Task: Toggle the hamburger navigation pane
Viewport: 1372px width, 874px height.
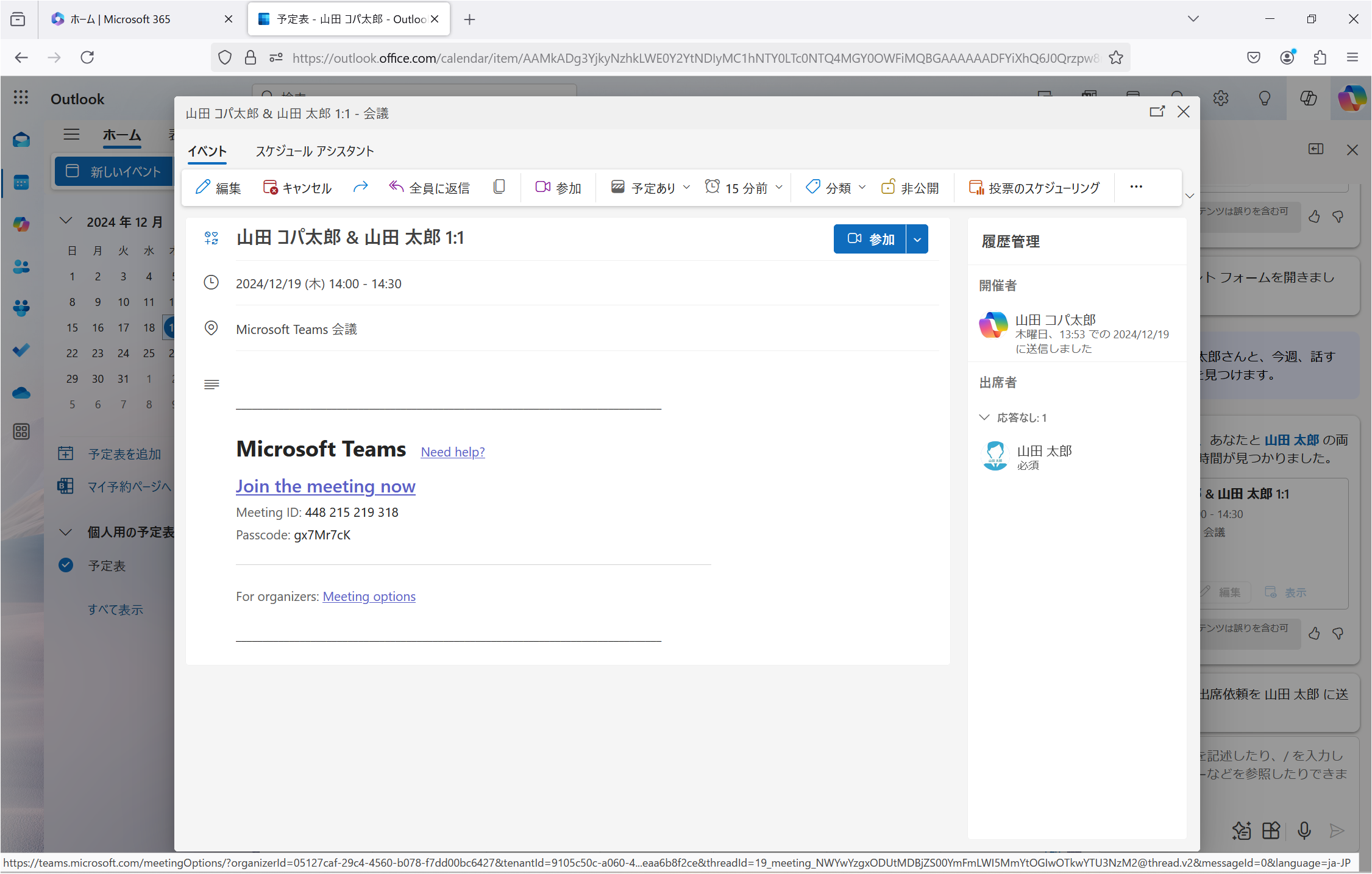Action: click(71, 134)
